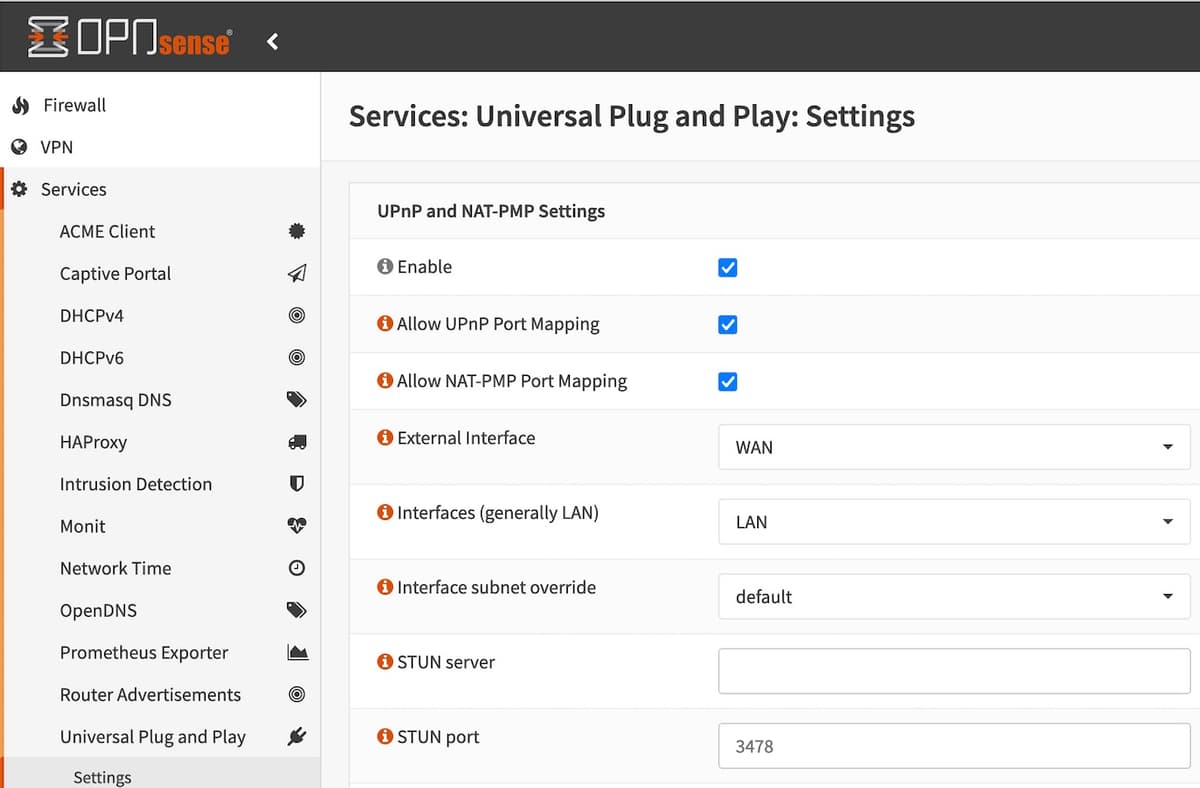
Task: Click the Network Time clock icon
Action: pos(296,567)
